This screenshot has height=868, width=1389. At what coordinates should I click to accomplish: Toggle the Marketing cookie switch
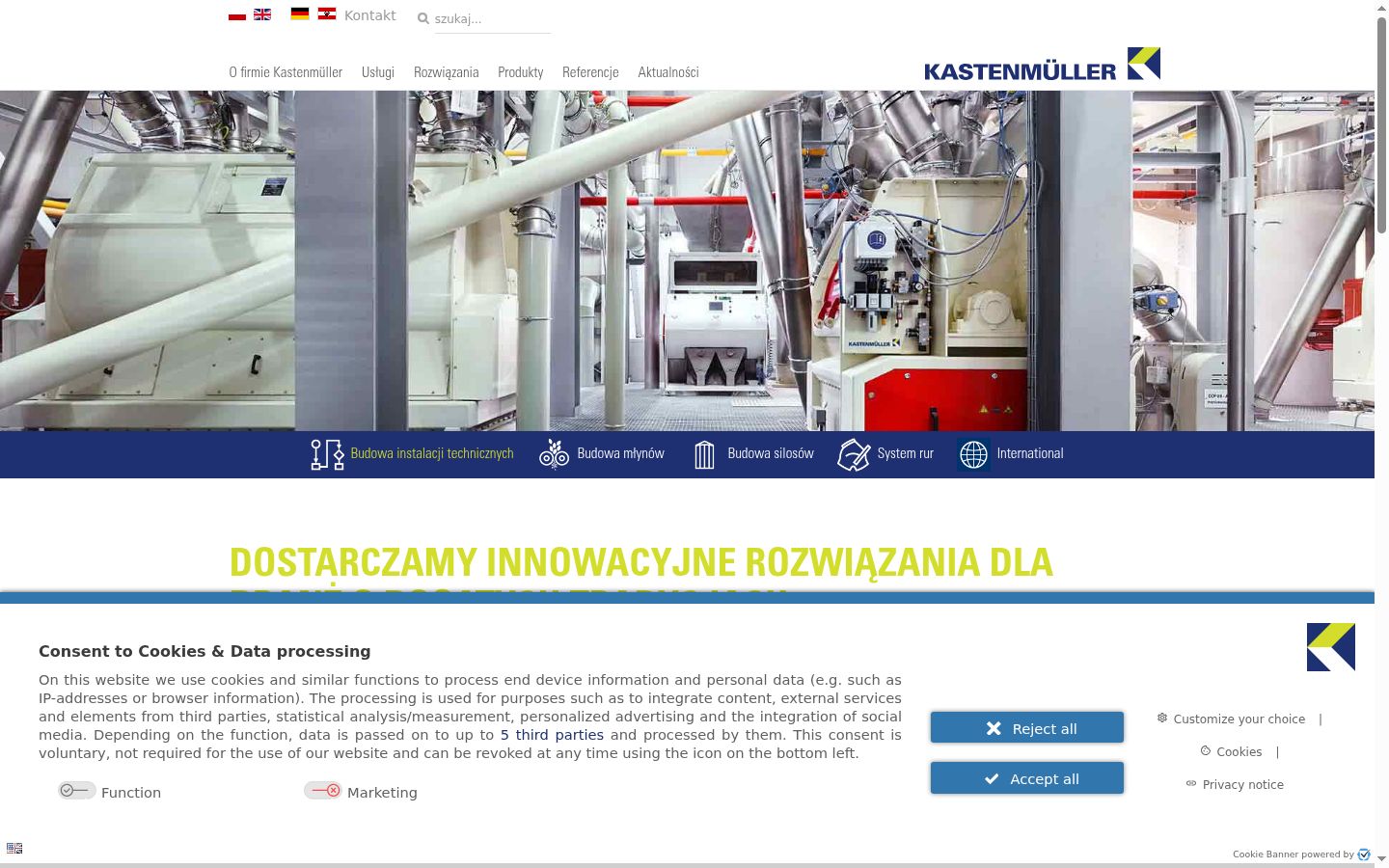click(x=323, y=791)
